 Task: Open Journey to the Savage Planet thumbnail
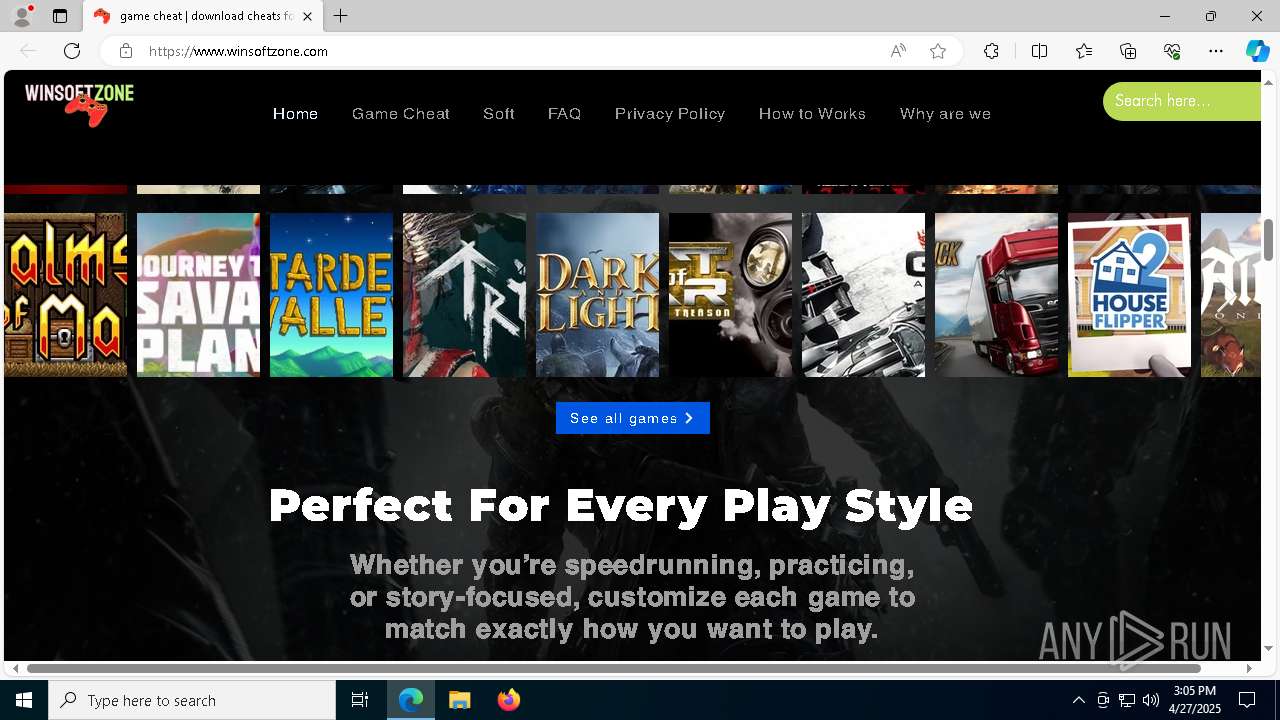click(x=198, y=295)
